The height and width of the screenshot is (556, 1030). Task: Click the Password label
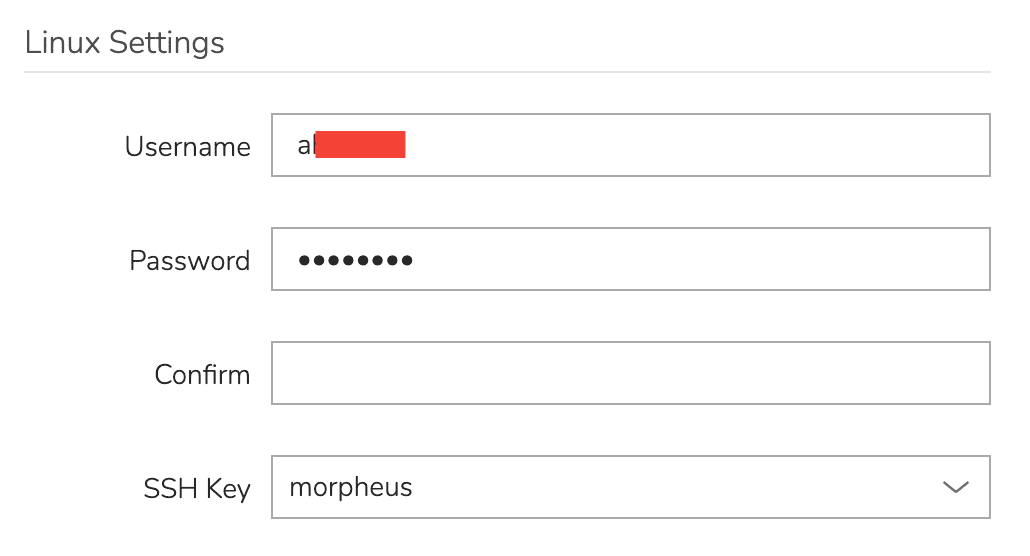[x=190, y=261]
